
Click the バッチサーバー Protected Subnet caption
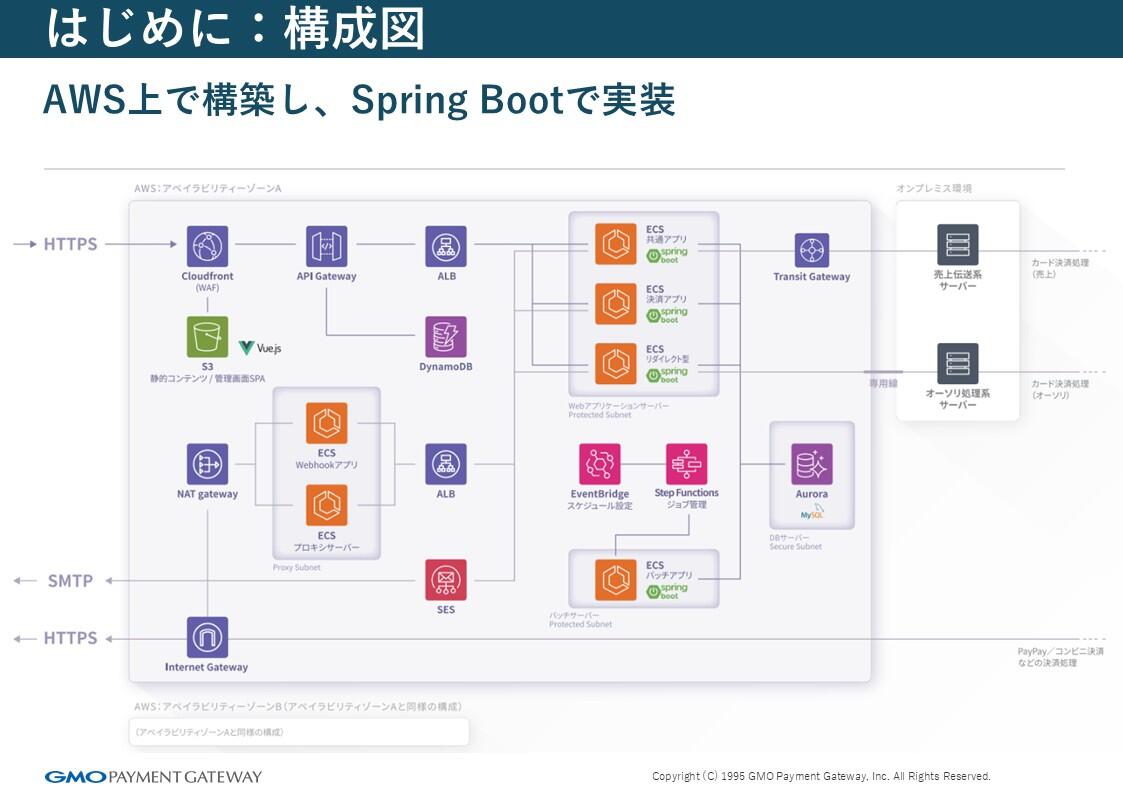coord(580,620)
